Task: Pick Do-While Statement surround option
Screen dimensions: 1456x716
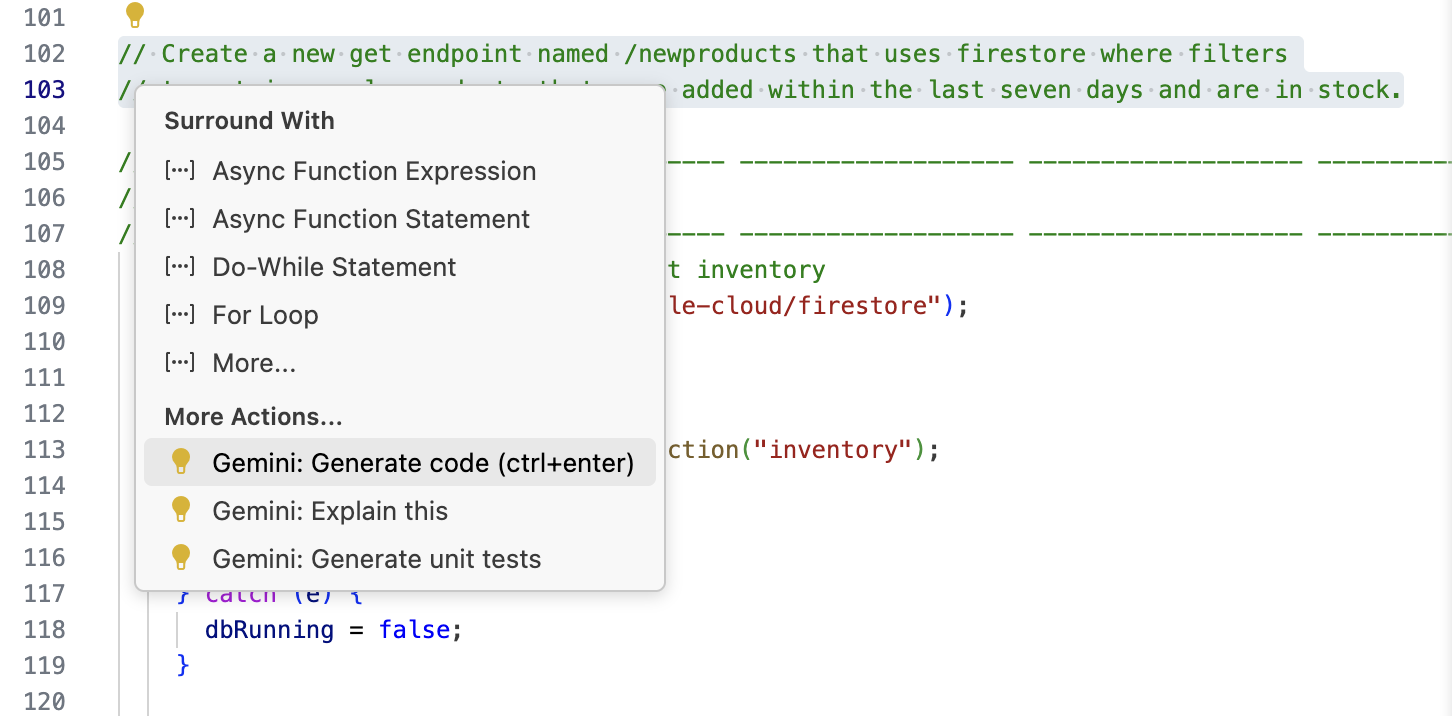Action: coord(400,267)
